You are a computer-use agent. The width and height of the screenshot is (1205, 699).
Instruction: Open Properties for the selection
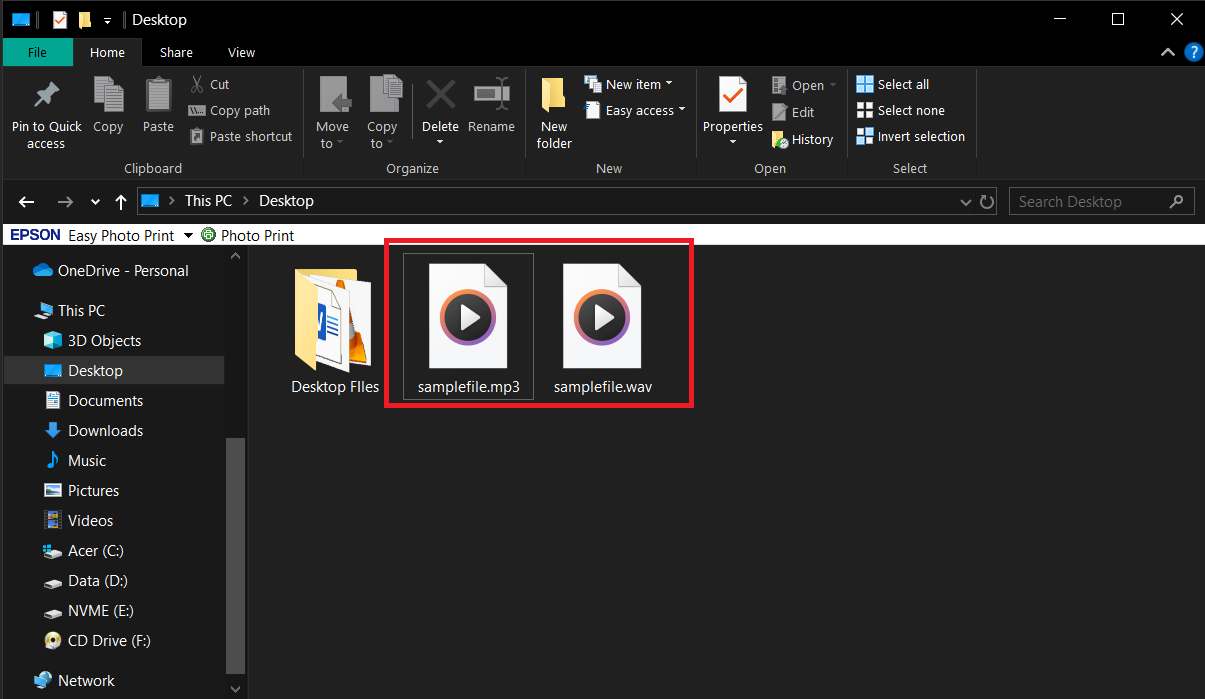732,105
